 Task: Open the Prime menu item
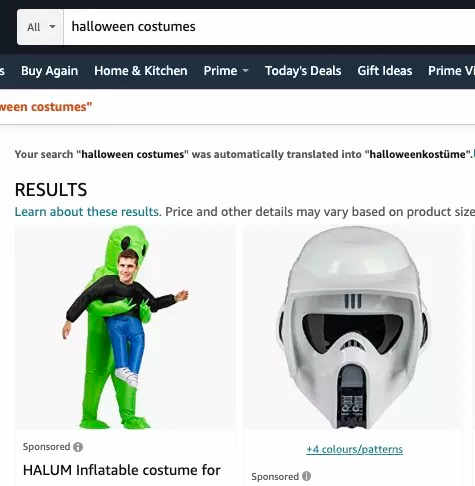pos(220,71)
